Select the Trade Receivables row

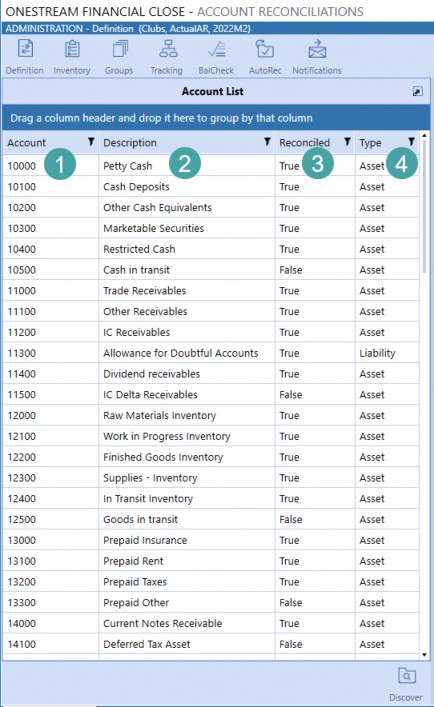(x=211, y=290)
